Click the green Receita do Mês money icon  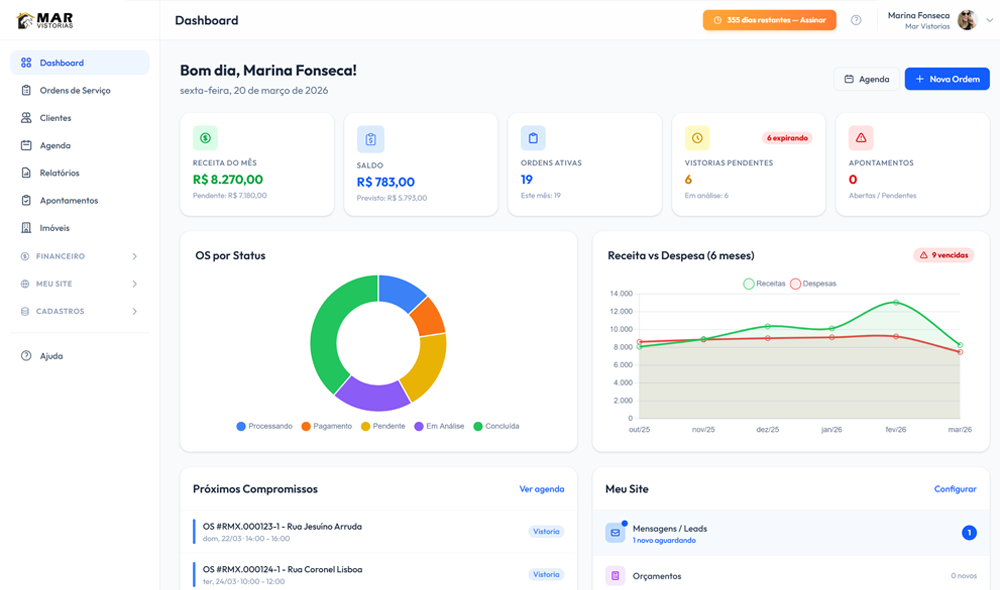tap(205, 138)
